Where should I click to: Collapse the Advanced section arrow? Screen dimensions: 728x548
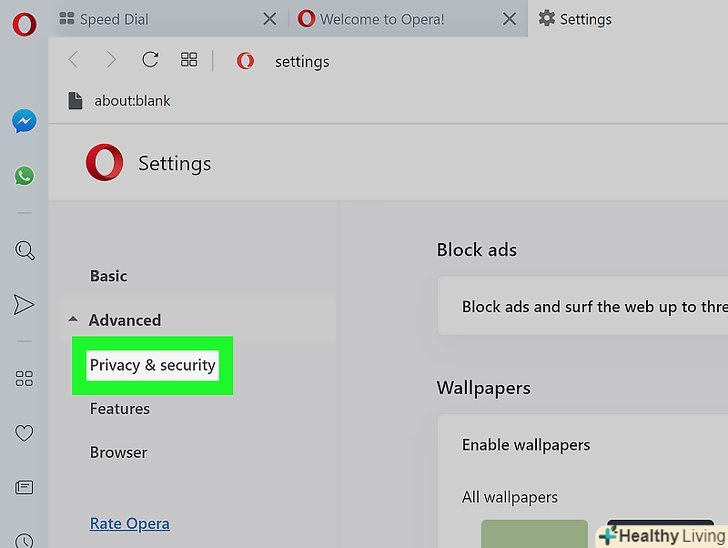73,320
